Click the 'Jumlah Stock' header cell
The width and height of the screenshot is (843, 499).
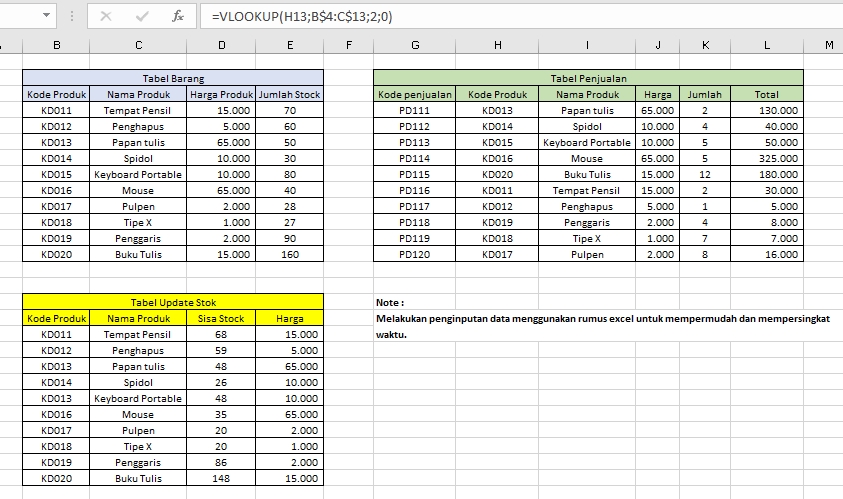[290, 94]
